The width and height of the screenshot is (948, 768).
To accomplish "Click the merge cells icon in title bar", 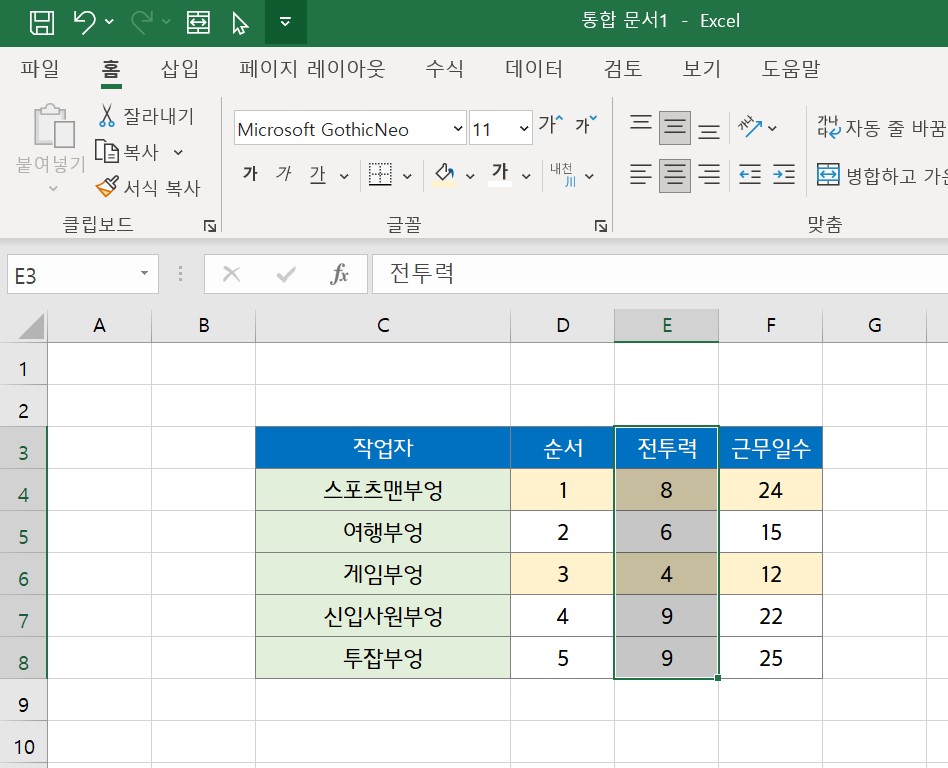I will tap(198, 22).
